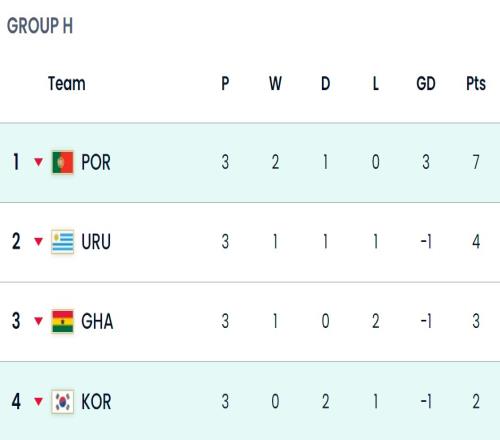The image size is (500, 440).
Task: Click the red arrow beside KOR
Action: (39, 401)
